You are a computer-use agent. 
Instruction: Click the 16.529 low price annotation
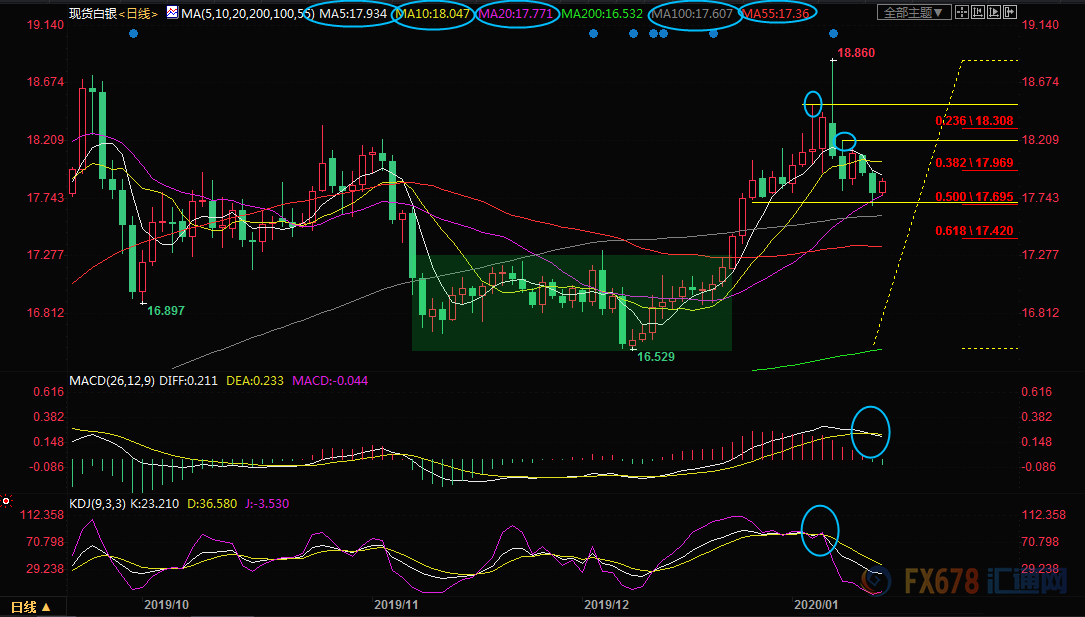point(657,356)
